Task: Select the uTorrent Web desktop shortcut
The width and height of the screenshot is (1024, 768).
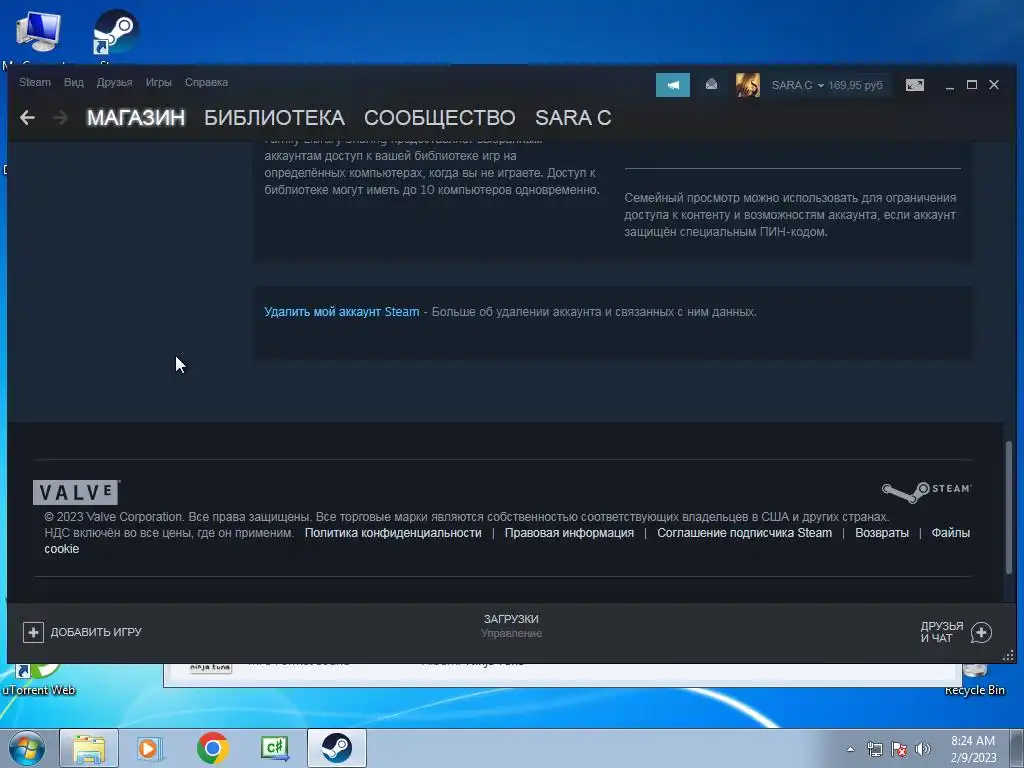Action: 39,680
